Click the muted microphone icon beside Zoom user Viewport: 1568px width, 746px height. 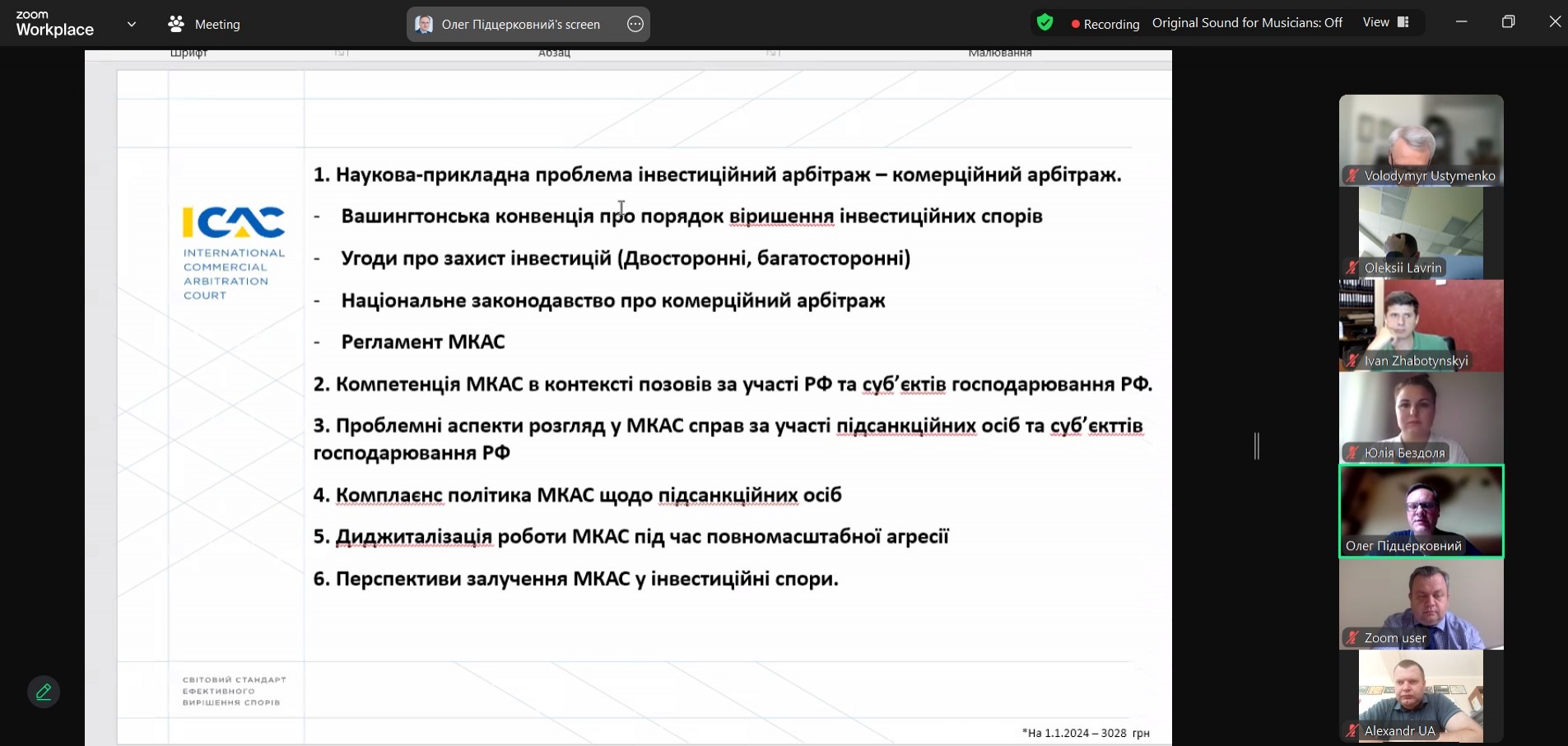click(x=1352, y=638)
